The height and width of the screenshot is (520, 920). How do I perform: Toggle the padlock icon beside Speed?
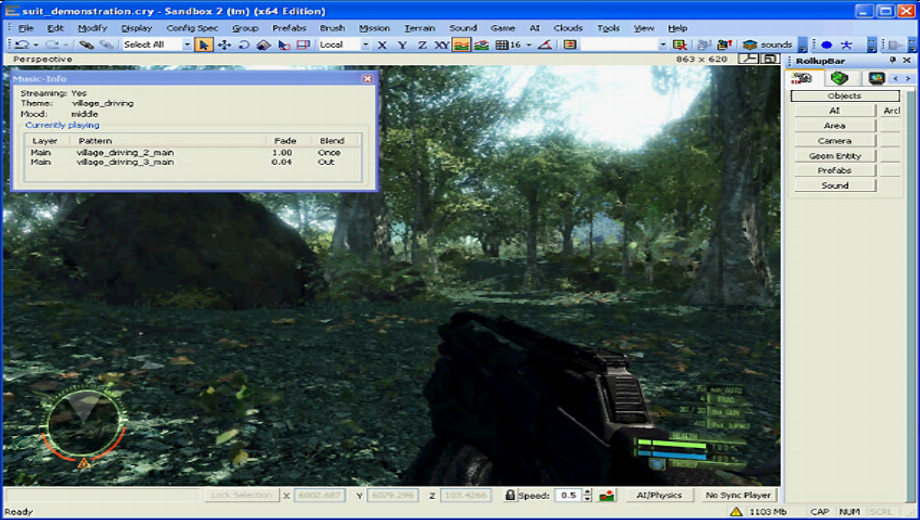click(x=510, y=495)
